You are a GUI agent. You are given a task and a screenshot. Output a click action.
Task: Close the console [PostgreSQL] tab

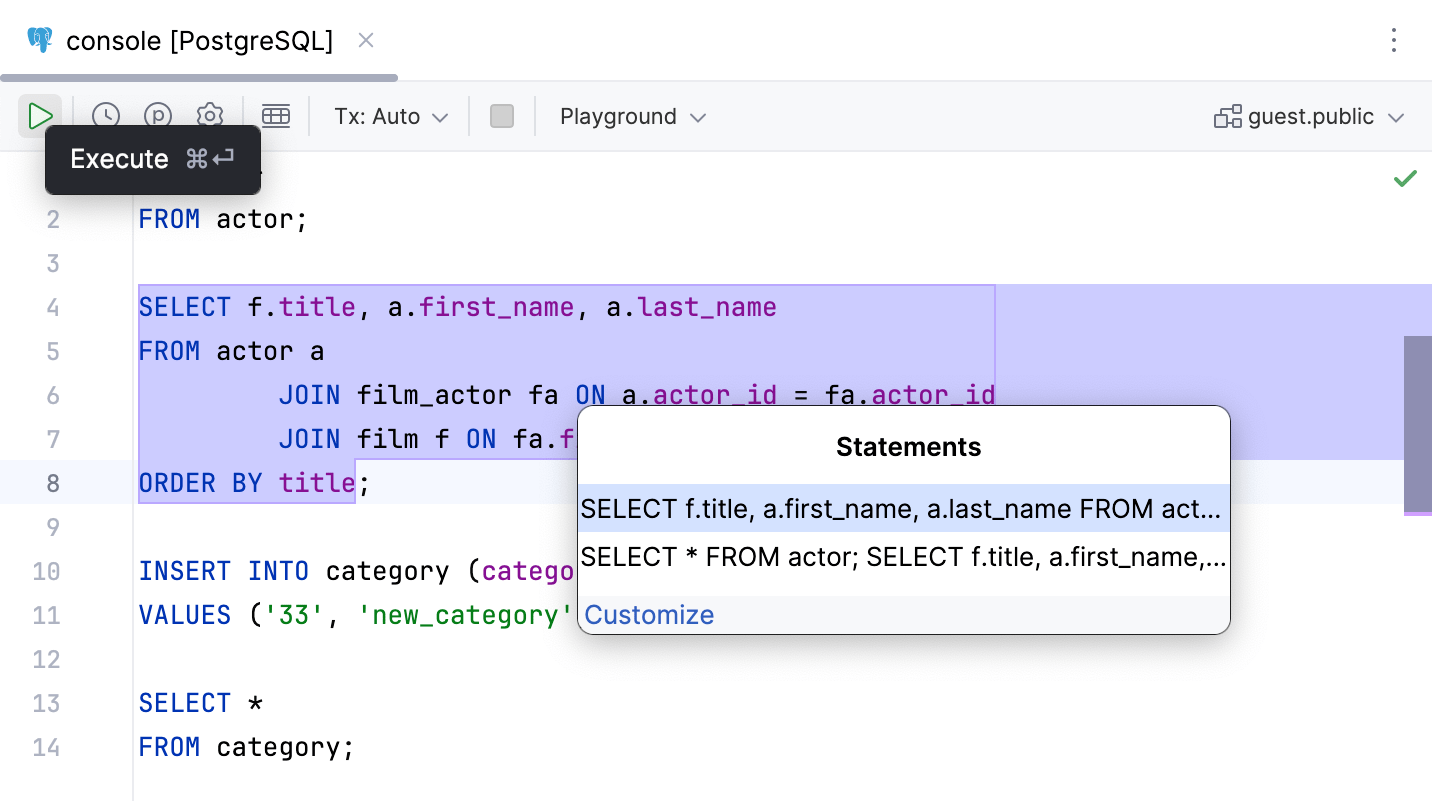tap(366, 40)
